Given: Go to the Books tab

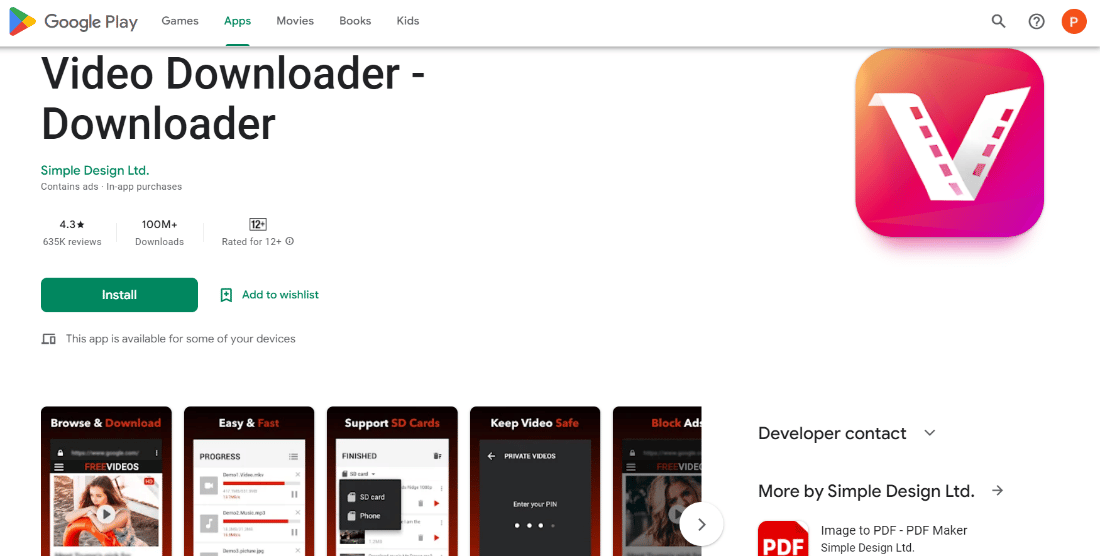Looking at the screenshot, I should (x=355, y=21).
